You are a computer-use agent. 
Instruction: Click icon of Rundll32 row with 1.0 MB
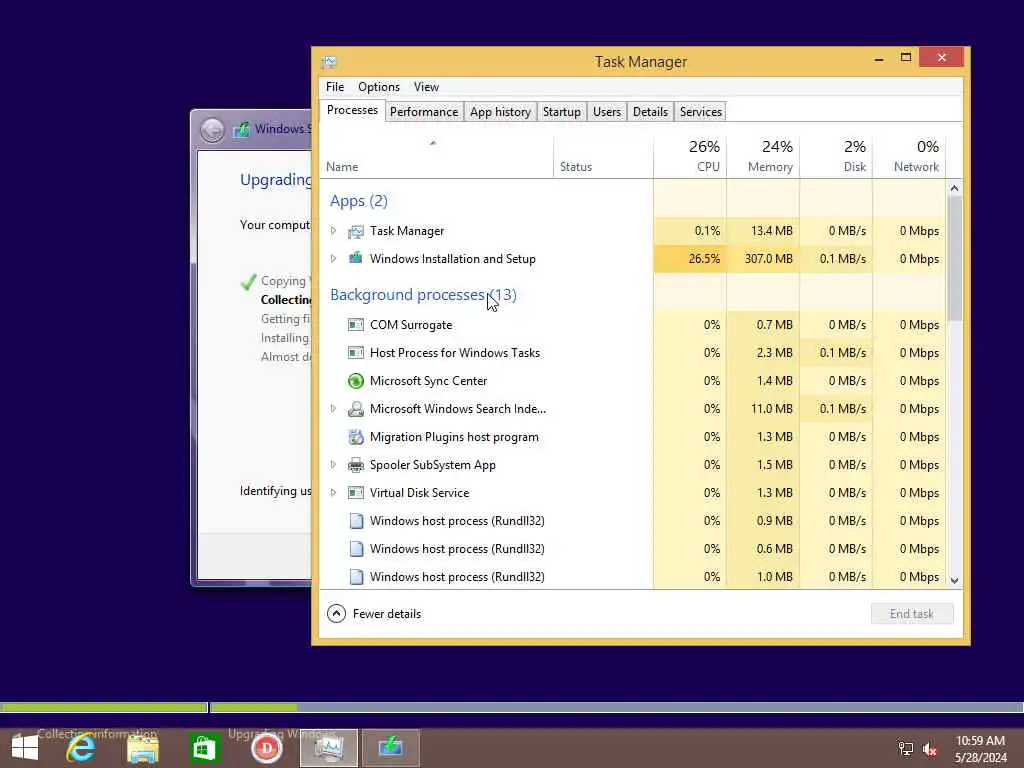356,577
